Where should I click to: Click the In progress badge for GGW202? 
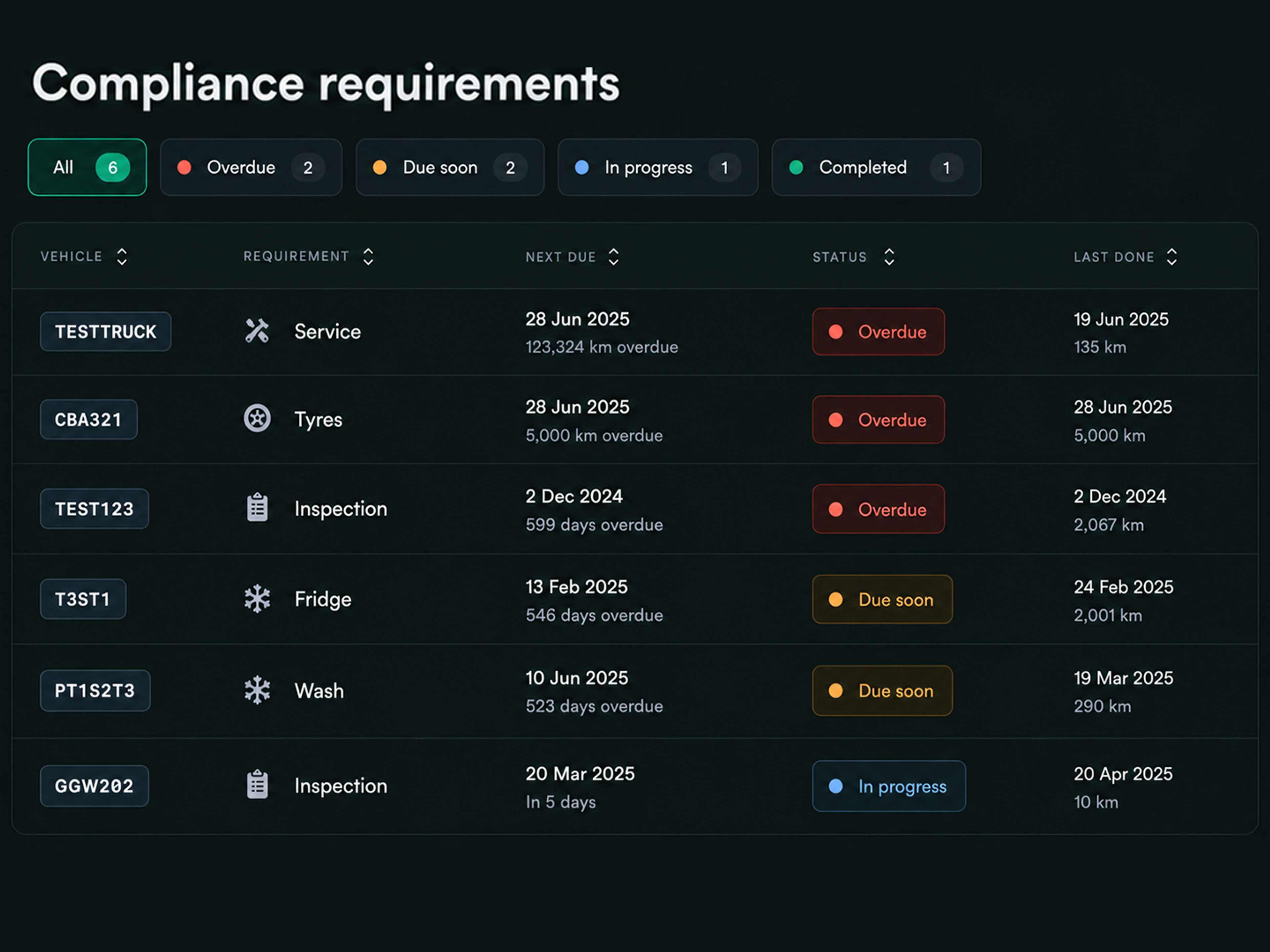pyautogui.click(x=889, y=786)
